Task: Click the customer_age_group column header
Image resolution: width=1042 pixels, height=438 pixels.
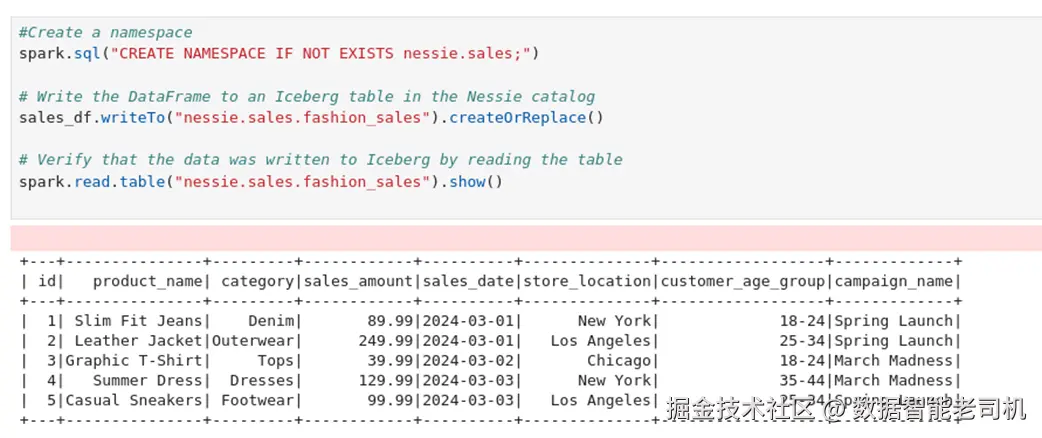Action: (743, 281)
